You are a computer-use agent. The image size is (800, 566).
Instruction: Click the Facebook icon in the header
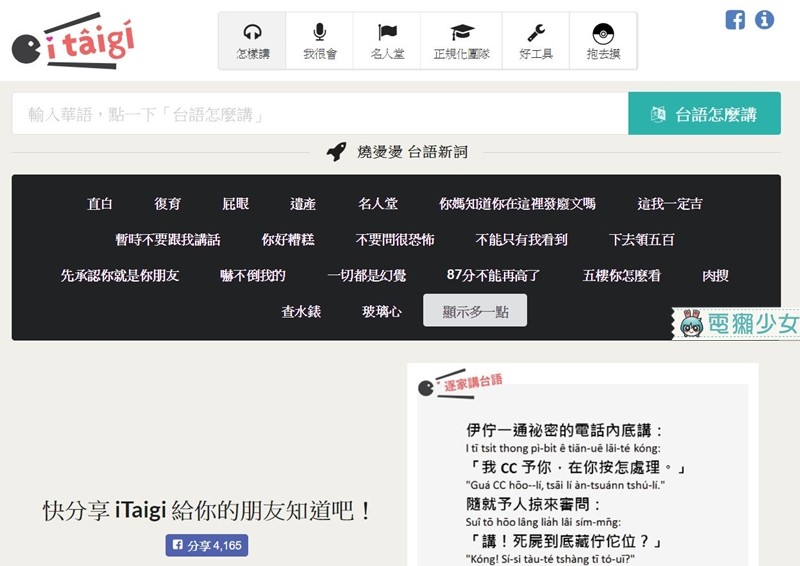point(735,20)
